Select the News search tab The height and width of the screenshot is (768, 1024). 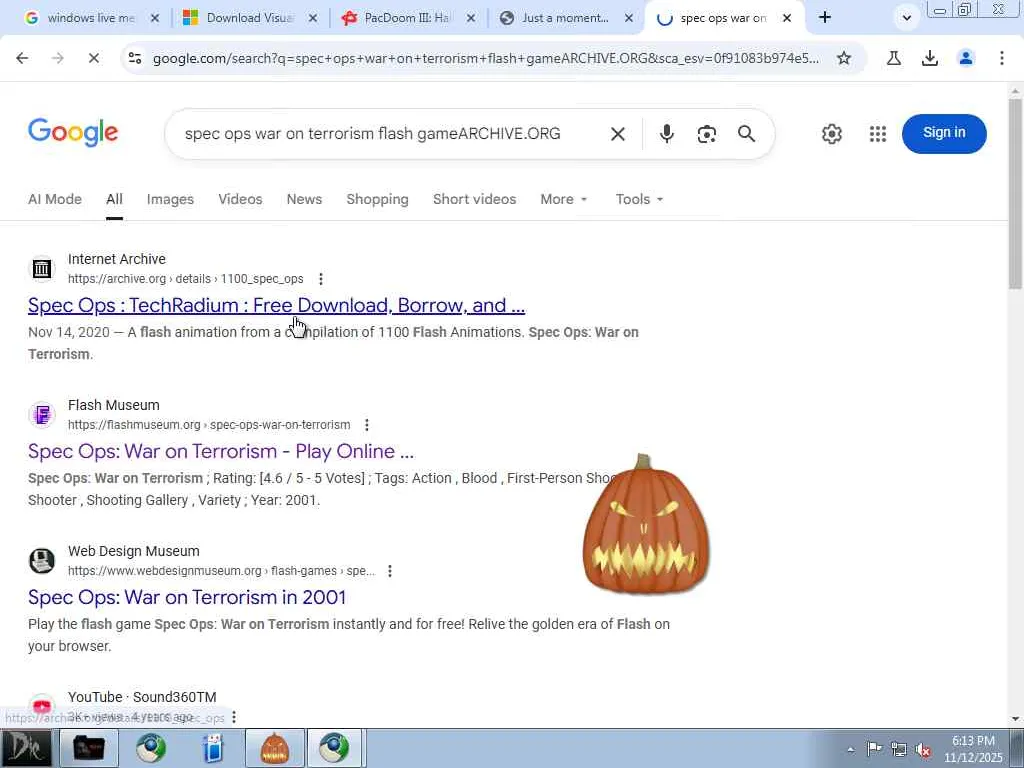tap(304, 199)
